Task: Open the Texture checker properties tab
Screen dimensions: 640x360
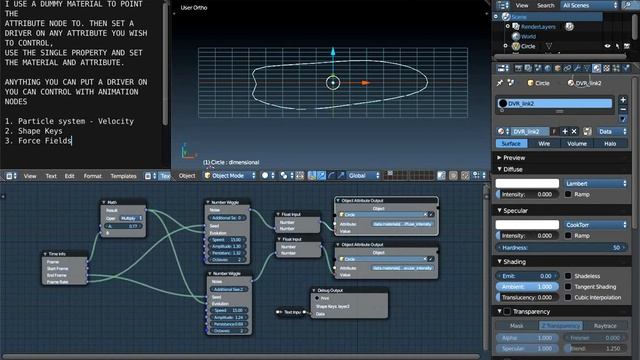Action: pyautogui.click(x=607, y=68)
